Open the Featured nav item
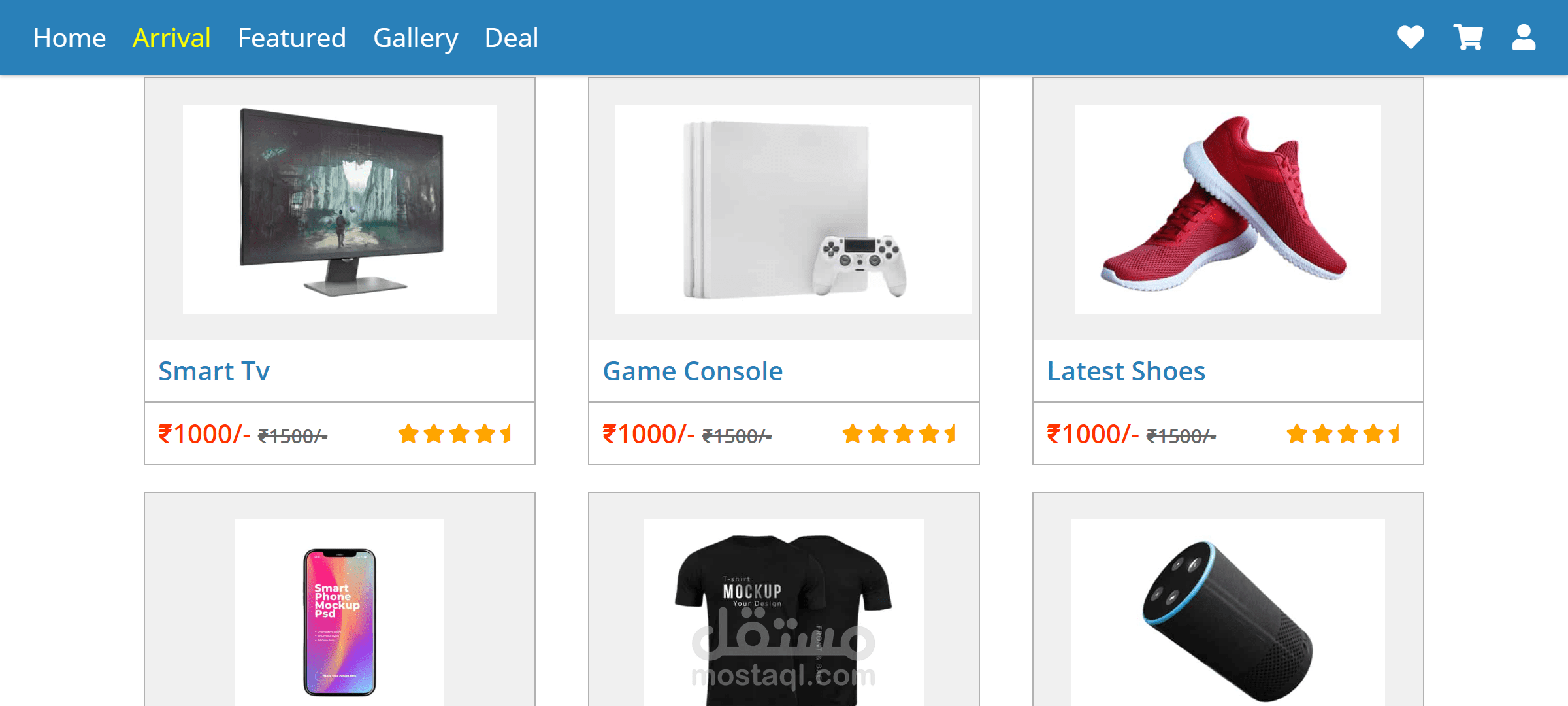The height and width of the screenshot is (706, 1568). coord(291,38)
